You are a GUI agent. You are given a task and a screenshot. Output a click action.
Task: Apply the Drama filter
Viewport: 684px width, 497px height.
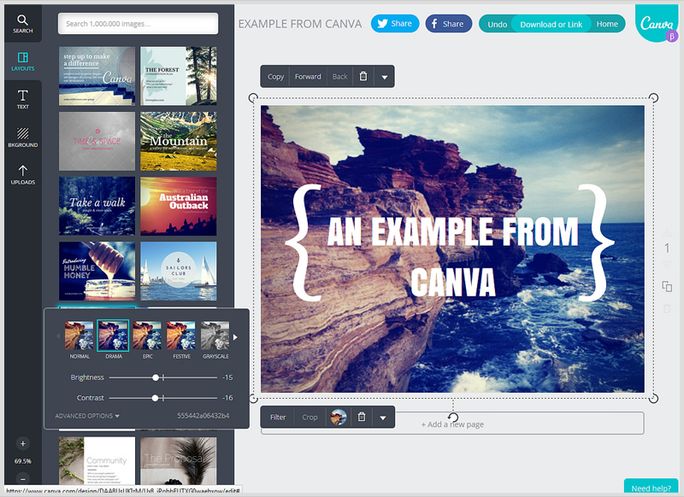click(x=113, y=340)
